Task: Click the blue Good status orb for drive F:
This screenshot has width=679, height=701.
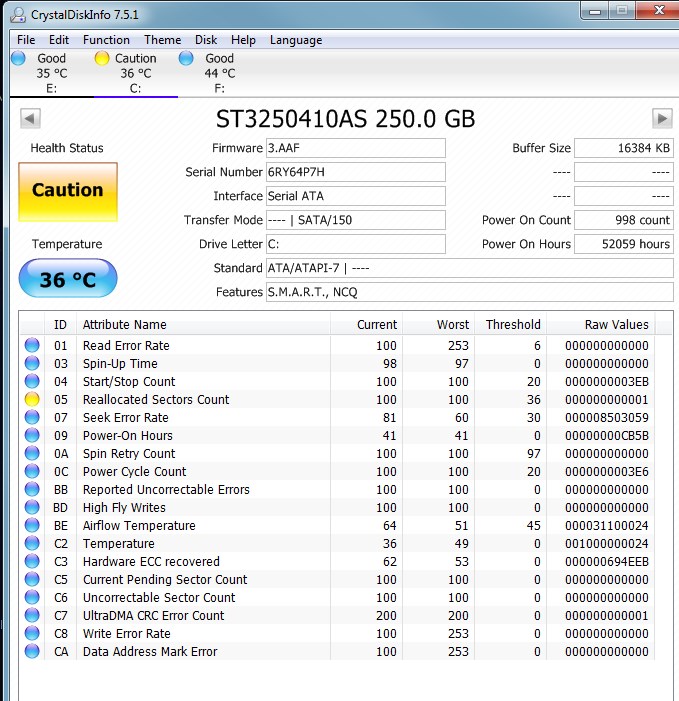Action: [x=186, y=59]
